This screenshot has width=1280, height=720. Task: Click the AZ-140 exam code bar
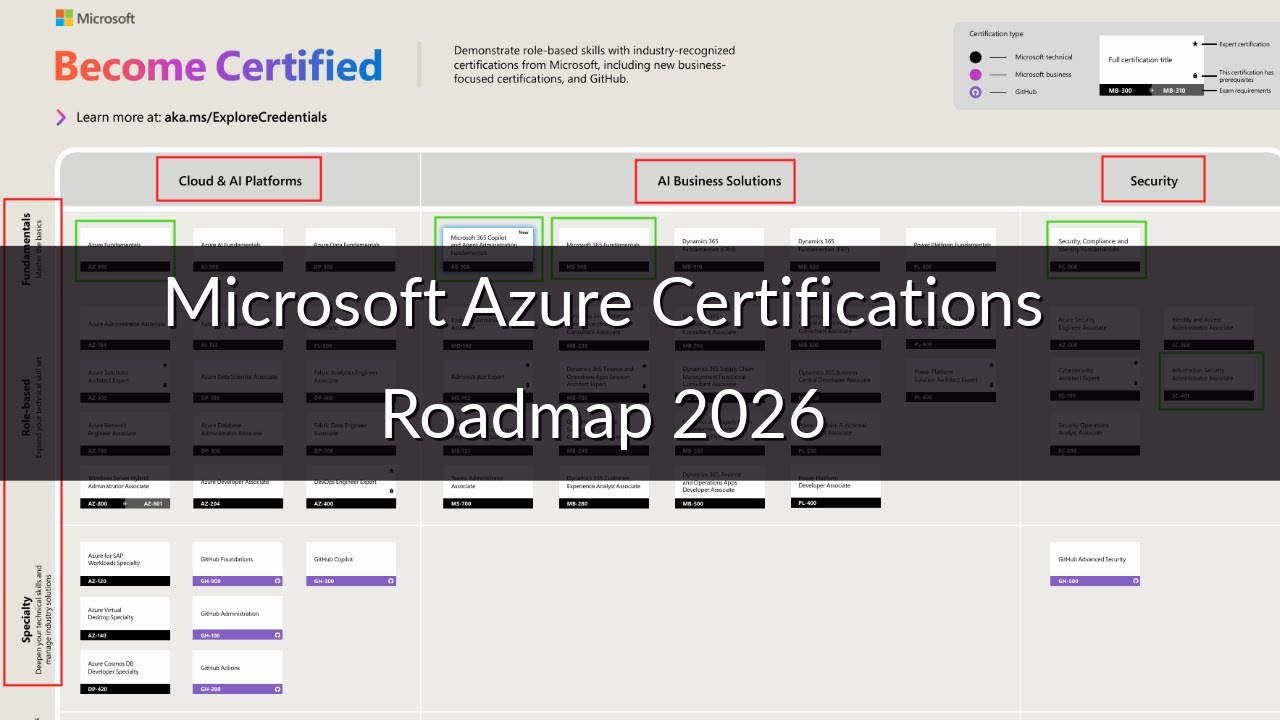pos(125,635)
